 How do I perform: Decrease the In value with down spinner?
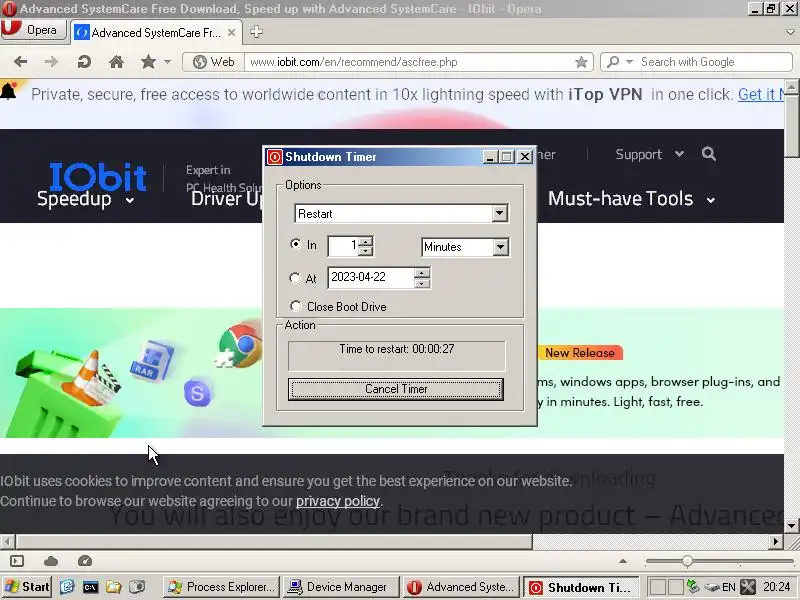pyautogui.click(x=365, y=251)
